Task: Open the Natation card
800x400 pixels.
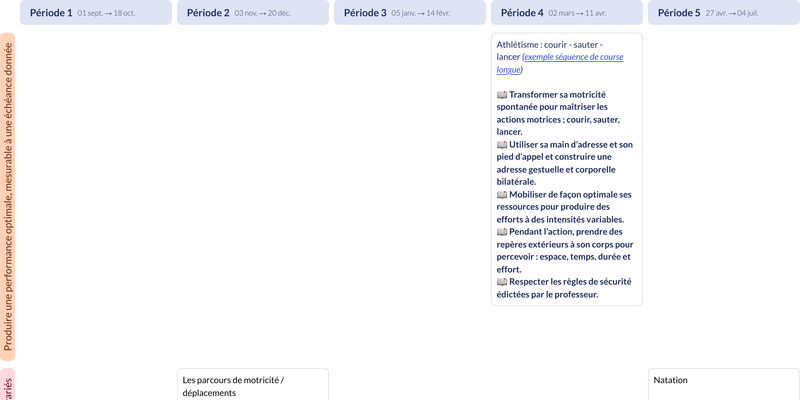Action: pos(724,384)
